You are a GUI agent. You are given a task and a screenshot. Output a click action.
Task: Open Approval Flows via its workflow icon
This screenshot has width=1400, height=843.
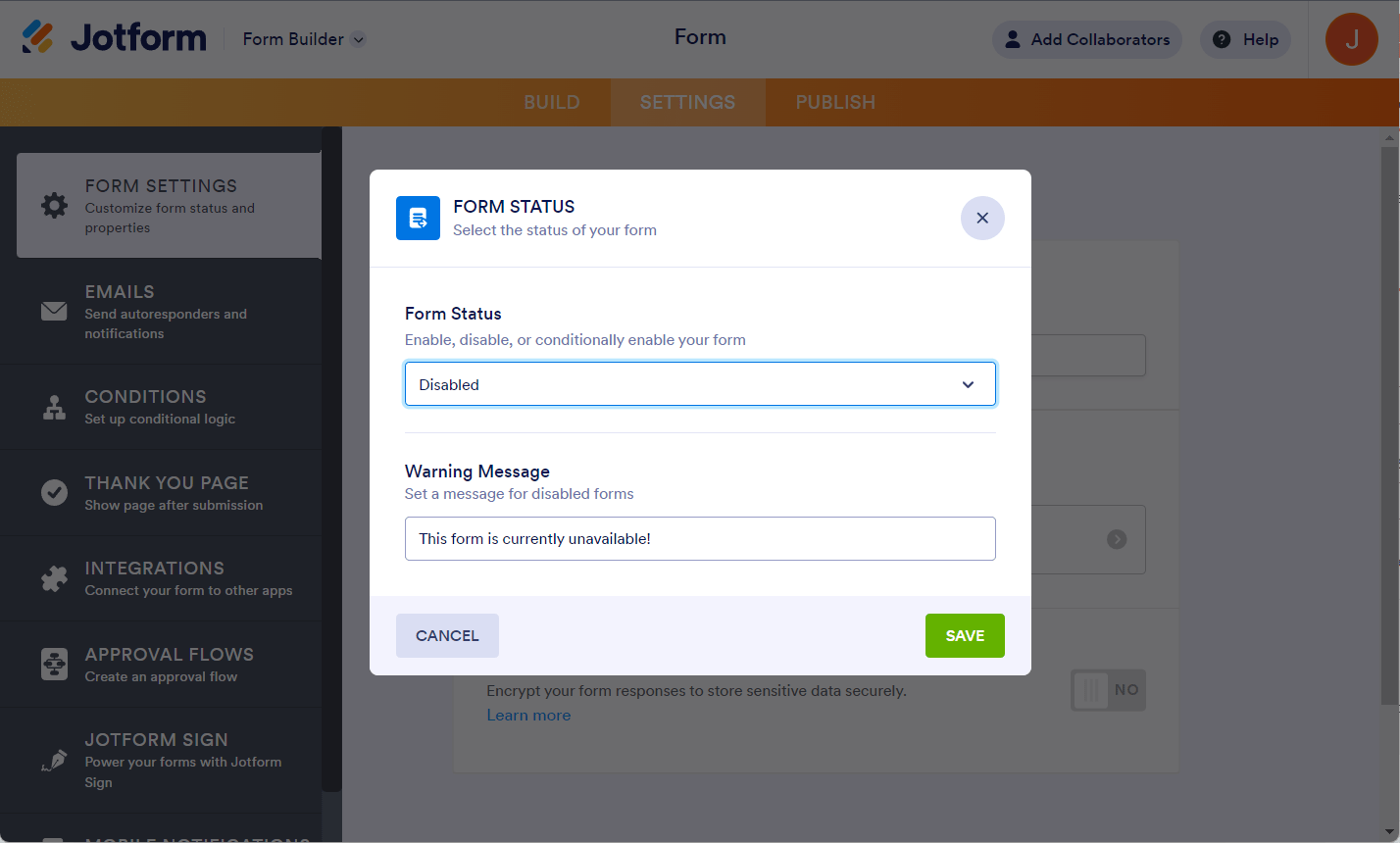[x=54, y=664]
